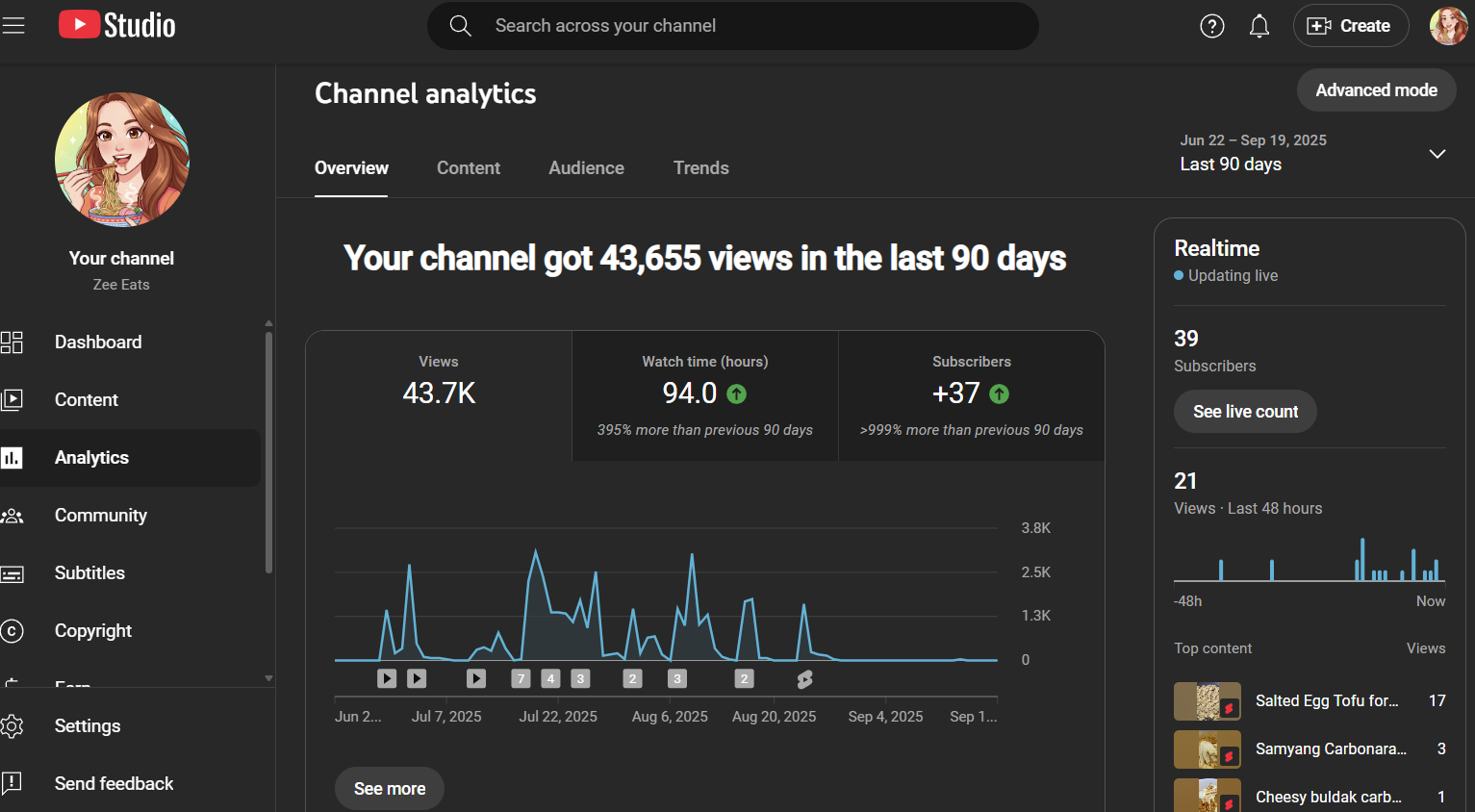Switch to the Trends tab
Image resolution: width=1475 pixels, height=812 pixels.
pos(700,168)
